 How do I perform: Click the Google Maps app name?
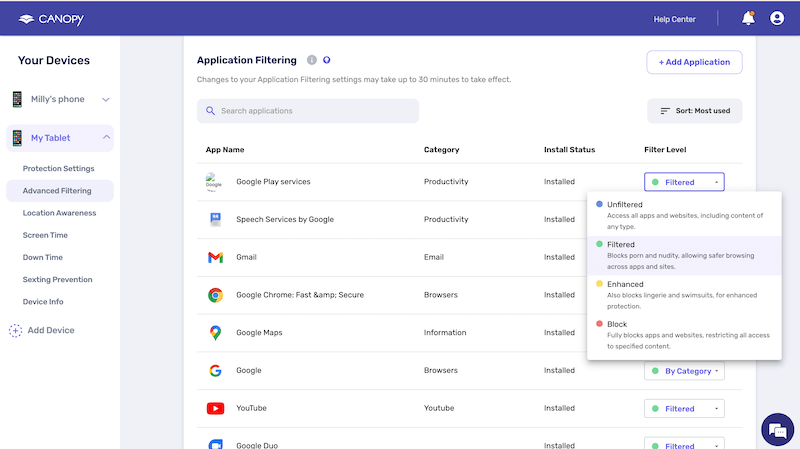(x=259, y=333)
